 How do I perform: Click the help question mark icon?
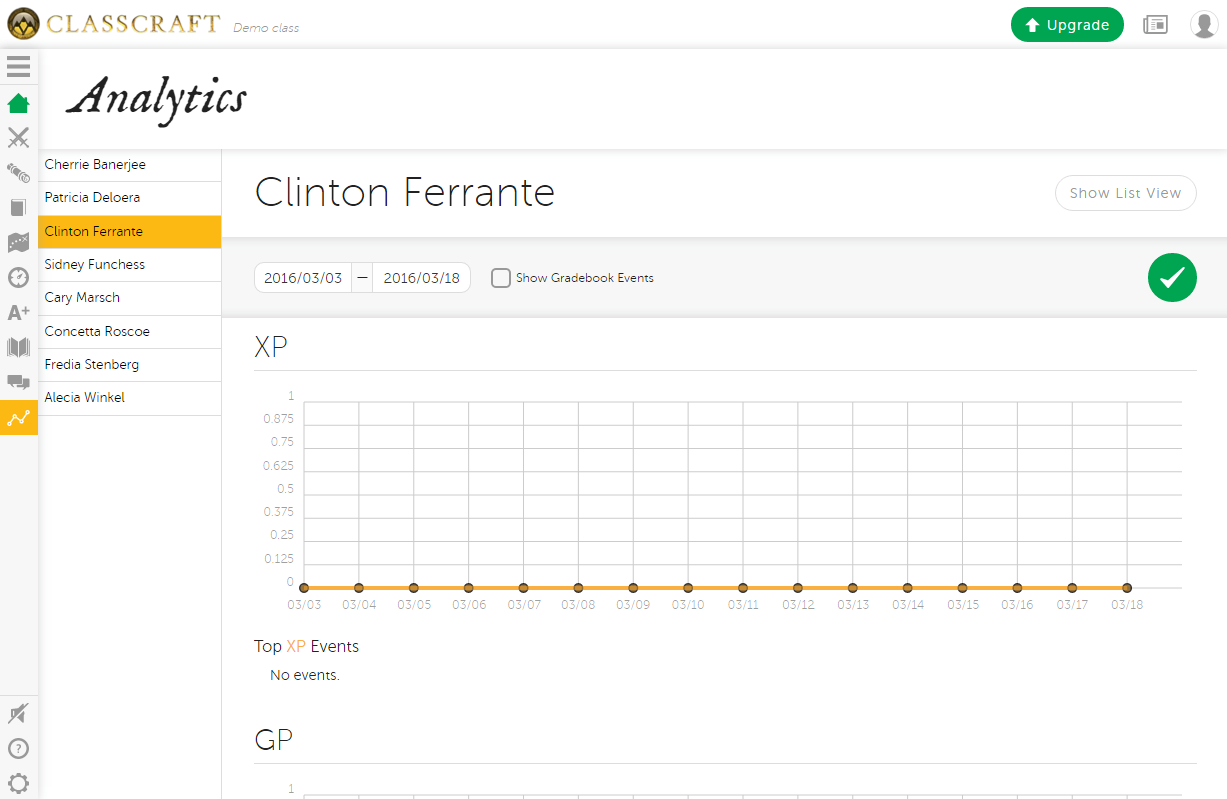[x=18, y=748]
